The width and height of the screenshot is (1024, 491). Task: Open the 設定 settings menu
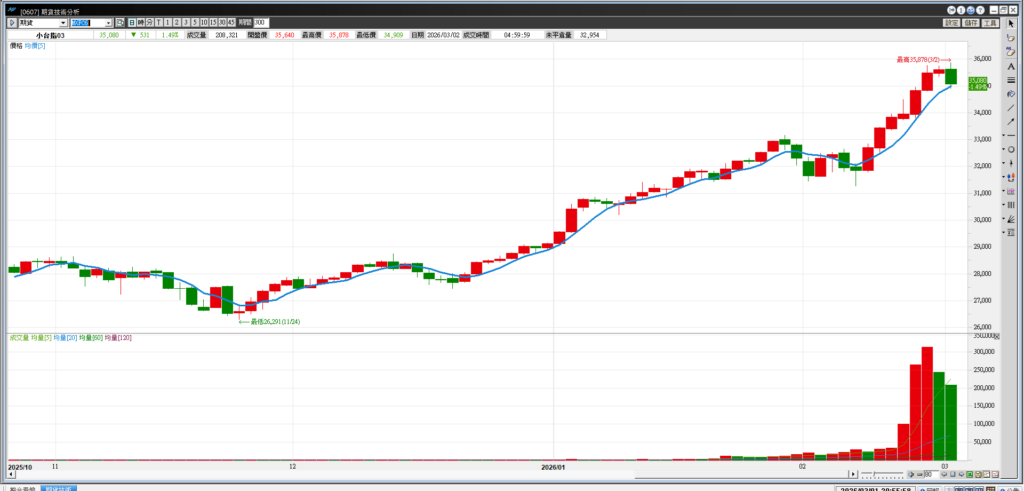pos(952,22)
